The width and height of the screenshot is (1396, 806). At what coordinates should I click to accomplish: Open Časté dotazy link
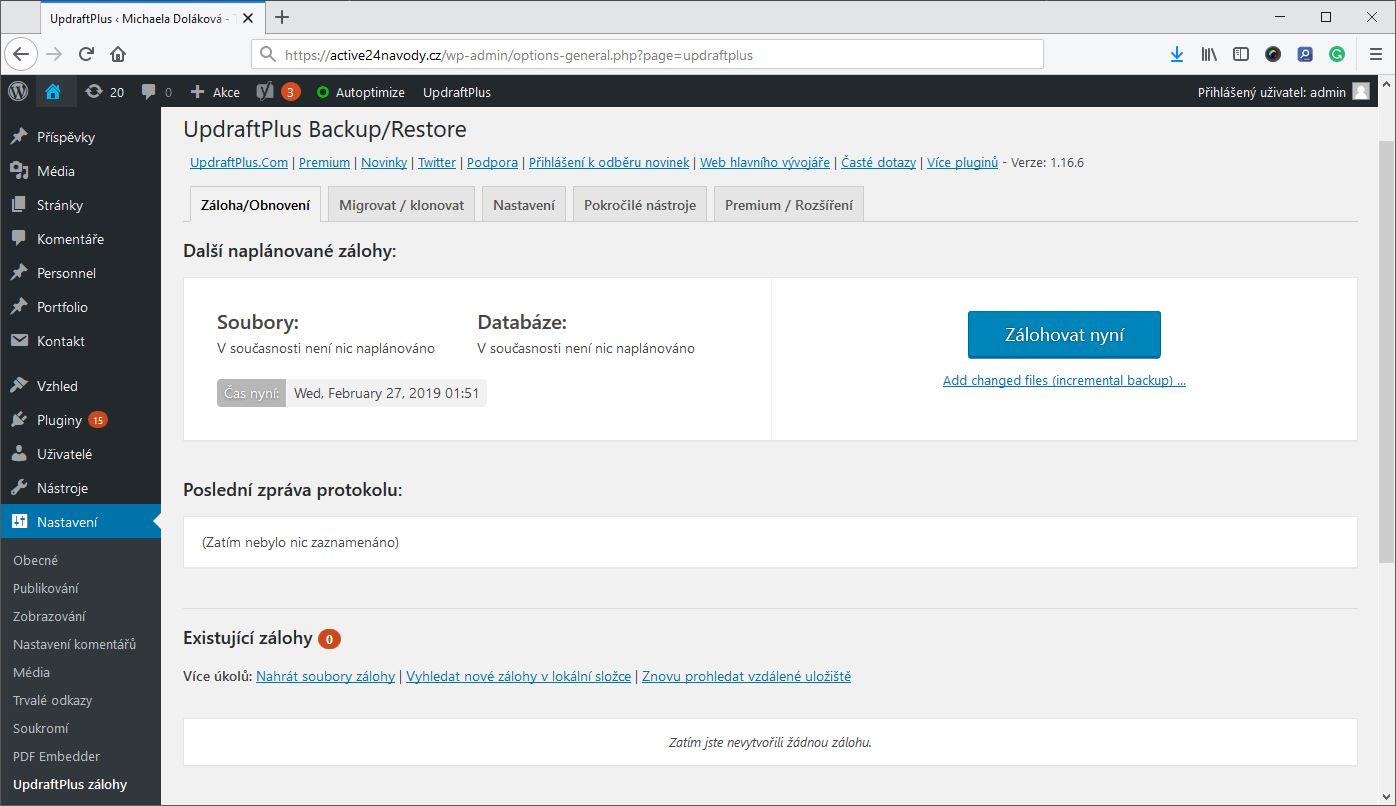click(x=878, y=162)
